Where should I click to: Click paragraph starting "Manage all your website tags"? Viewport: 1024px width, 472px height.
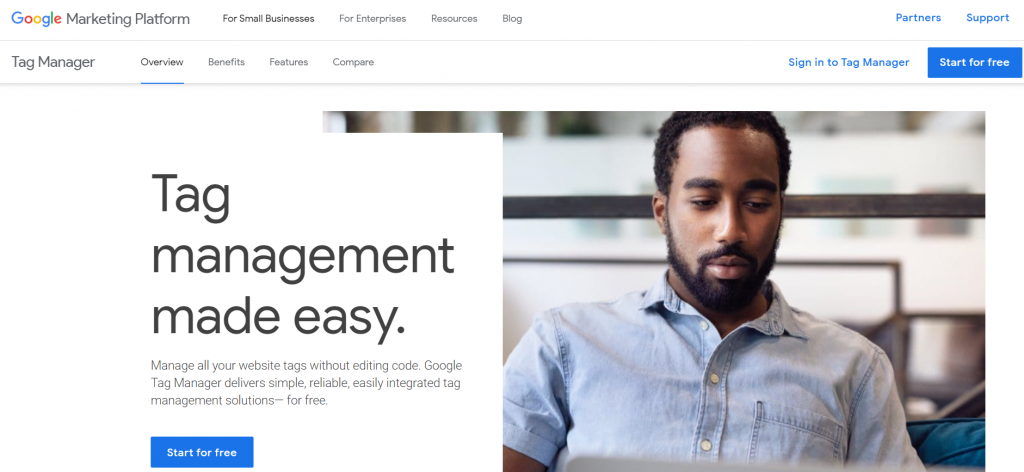(306, 383)
